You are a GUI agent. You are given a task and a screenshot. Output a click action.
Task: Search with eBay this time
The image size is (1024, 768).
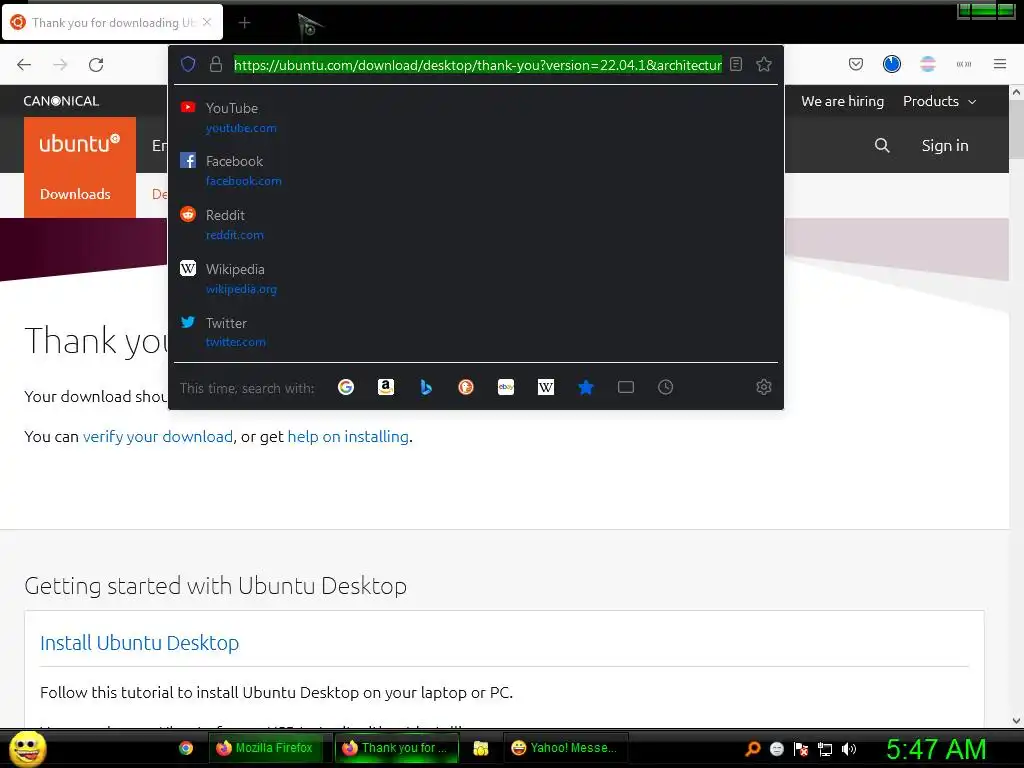[506, 387]
